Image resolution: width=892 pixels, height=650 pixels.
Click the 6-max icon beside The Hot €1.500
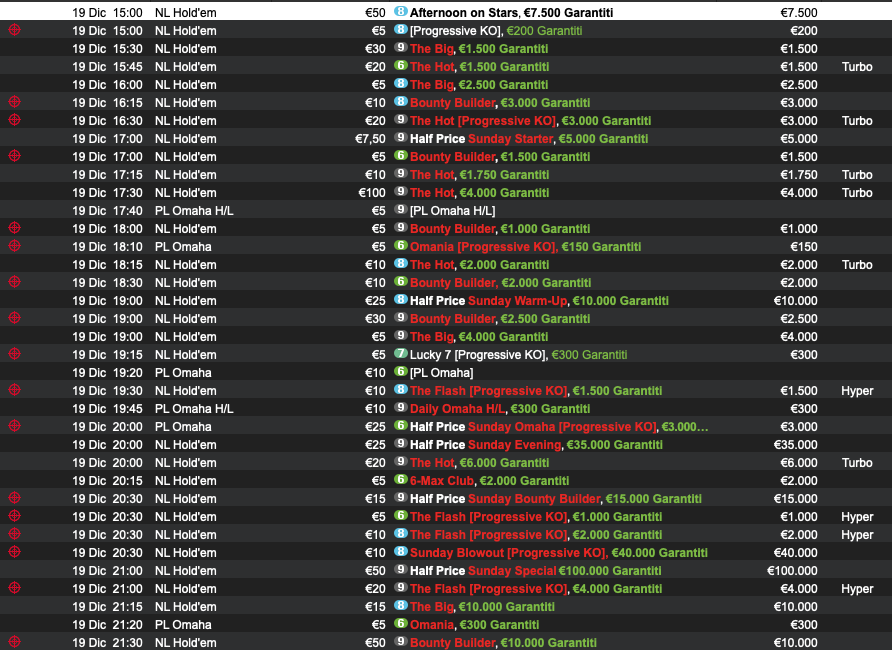point(400,65)
